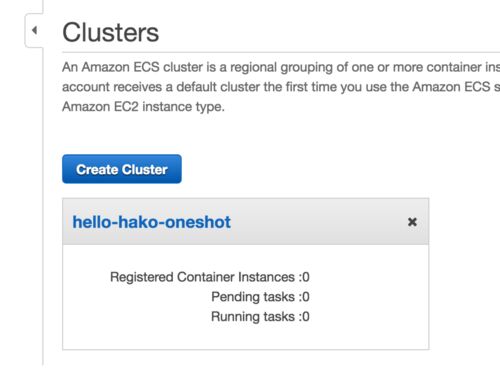Select the Clusters page heading
The width and height of the screenshot is (500, 370).
(x=111, y=32)
